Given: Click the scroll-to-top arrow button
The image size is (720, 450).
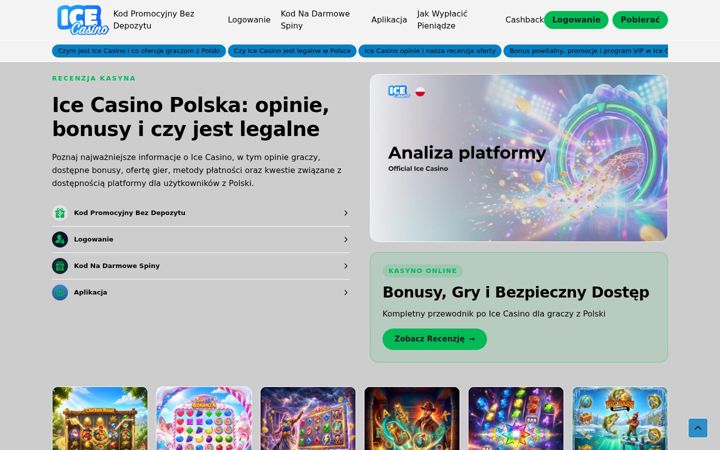Looking at the screenshot, I should [x=698, y=428].
